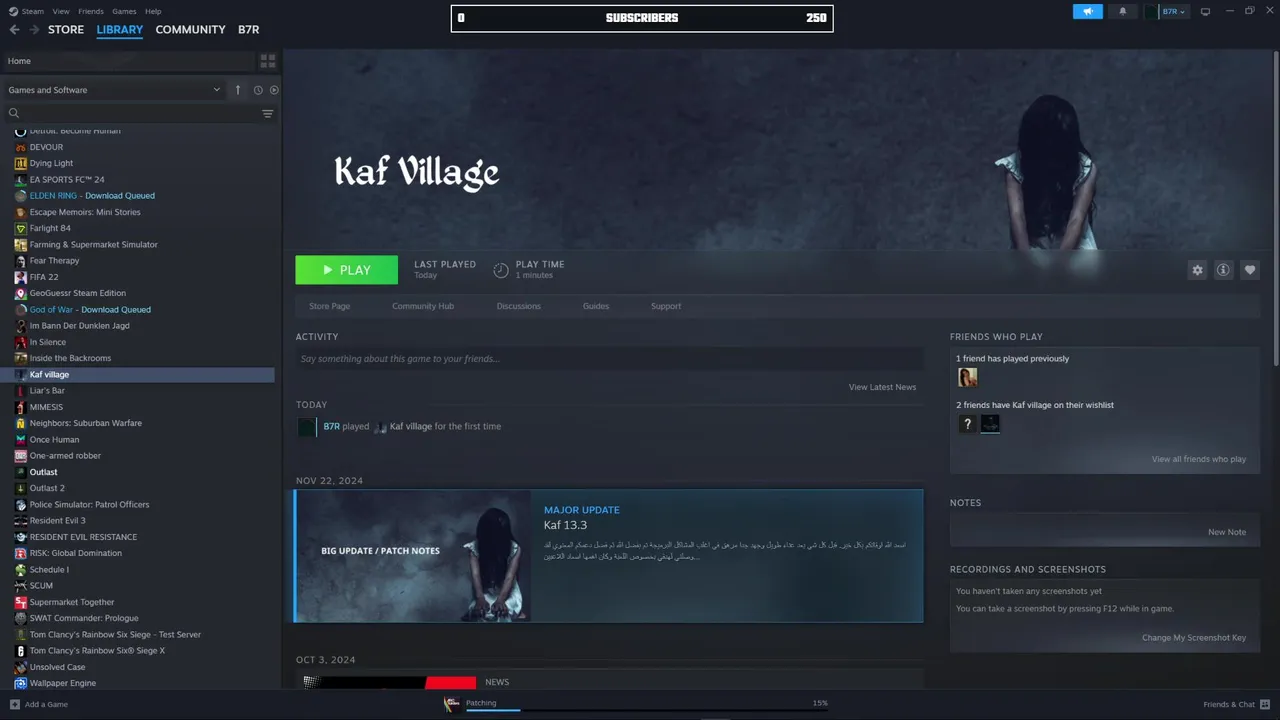The width and height of the screenshot is (1280, 720).
Task: Show game info icon
Action: (1223, 270)
